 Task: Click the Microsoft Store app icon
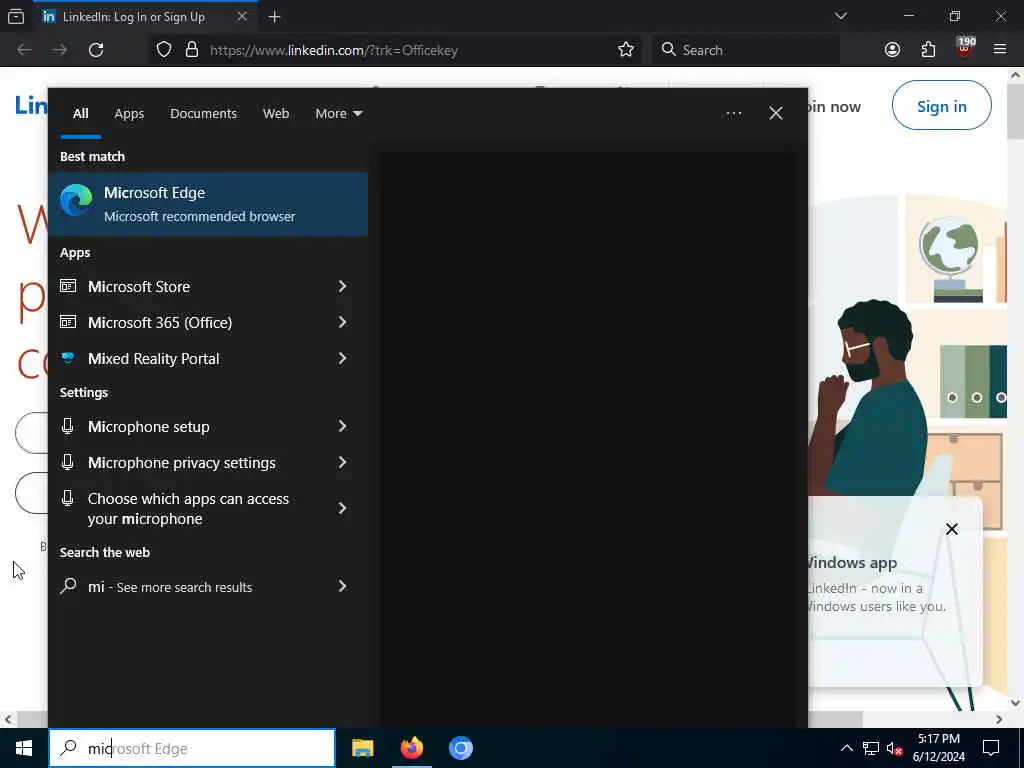(68, 286)
